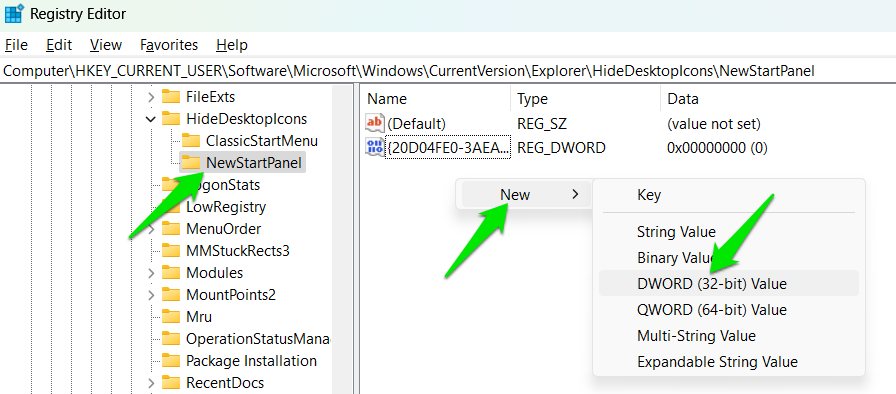Image resolution: width=896 pixels, height=394 pixels.
Task: Open the Edit menu
Action: (59, 45)
